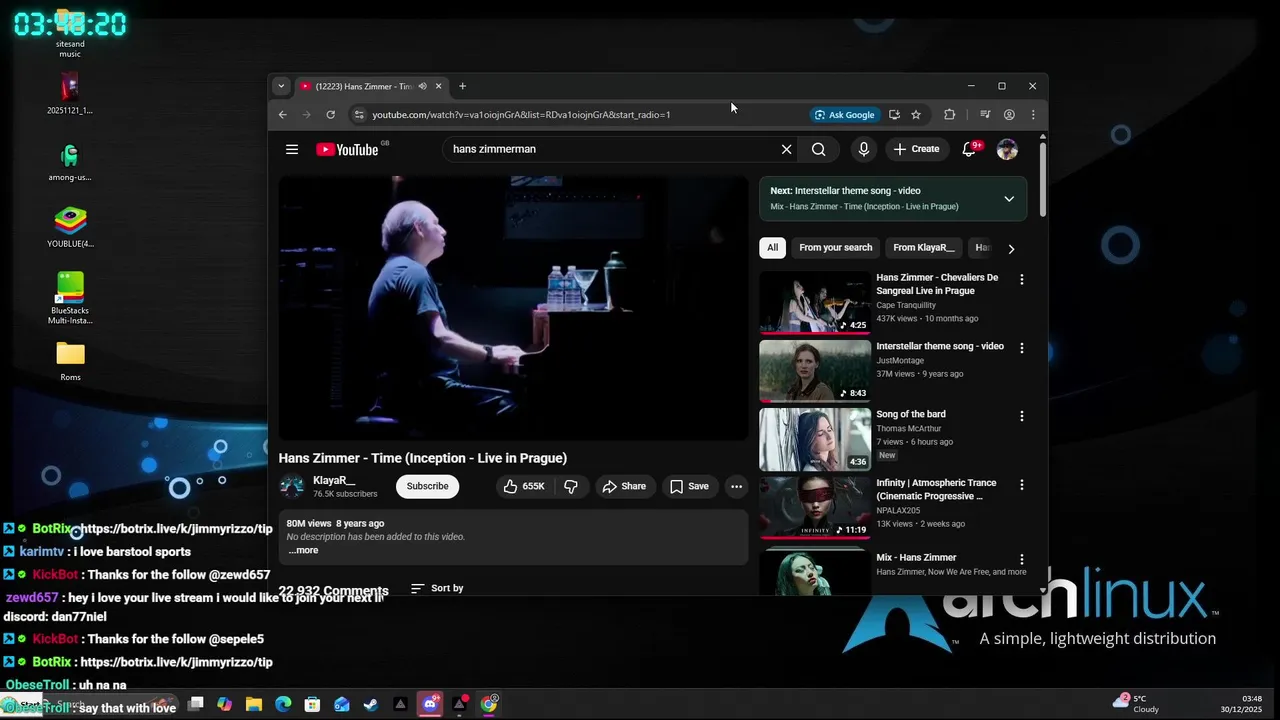
Task: Select the From KlayaR__ chip
Action: 923,247
